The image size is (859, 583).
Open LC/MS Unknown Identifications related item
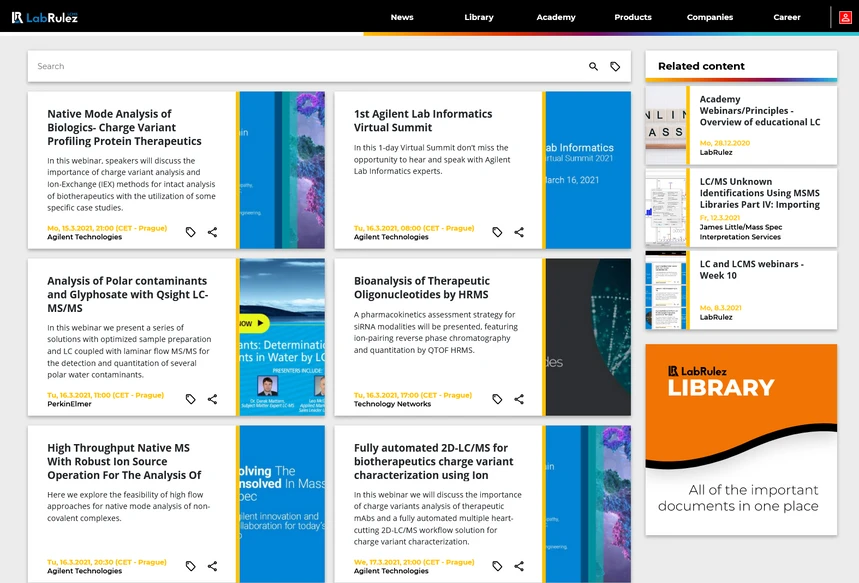pyautogui.click(x=760, y=193)
